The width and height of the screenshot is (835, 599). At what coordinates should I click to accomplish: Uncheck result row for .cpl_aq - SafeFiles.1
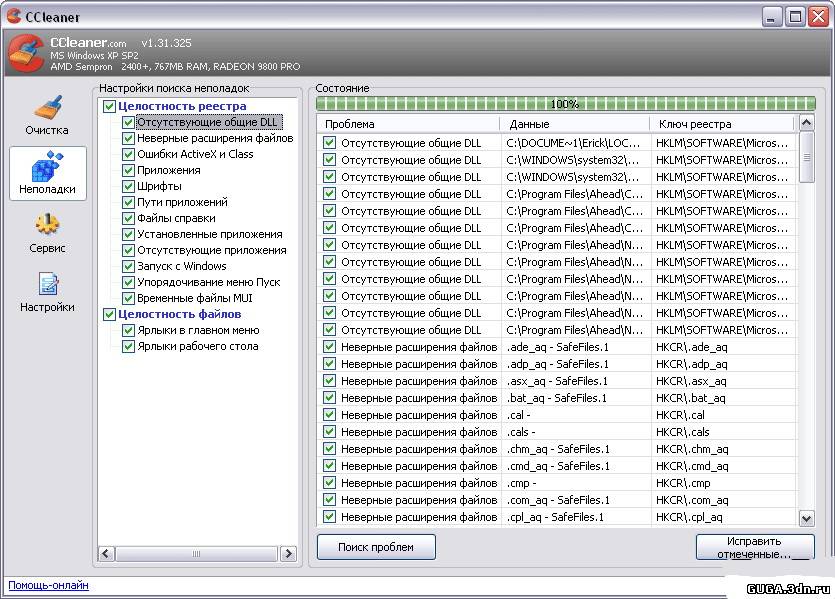330,517
